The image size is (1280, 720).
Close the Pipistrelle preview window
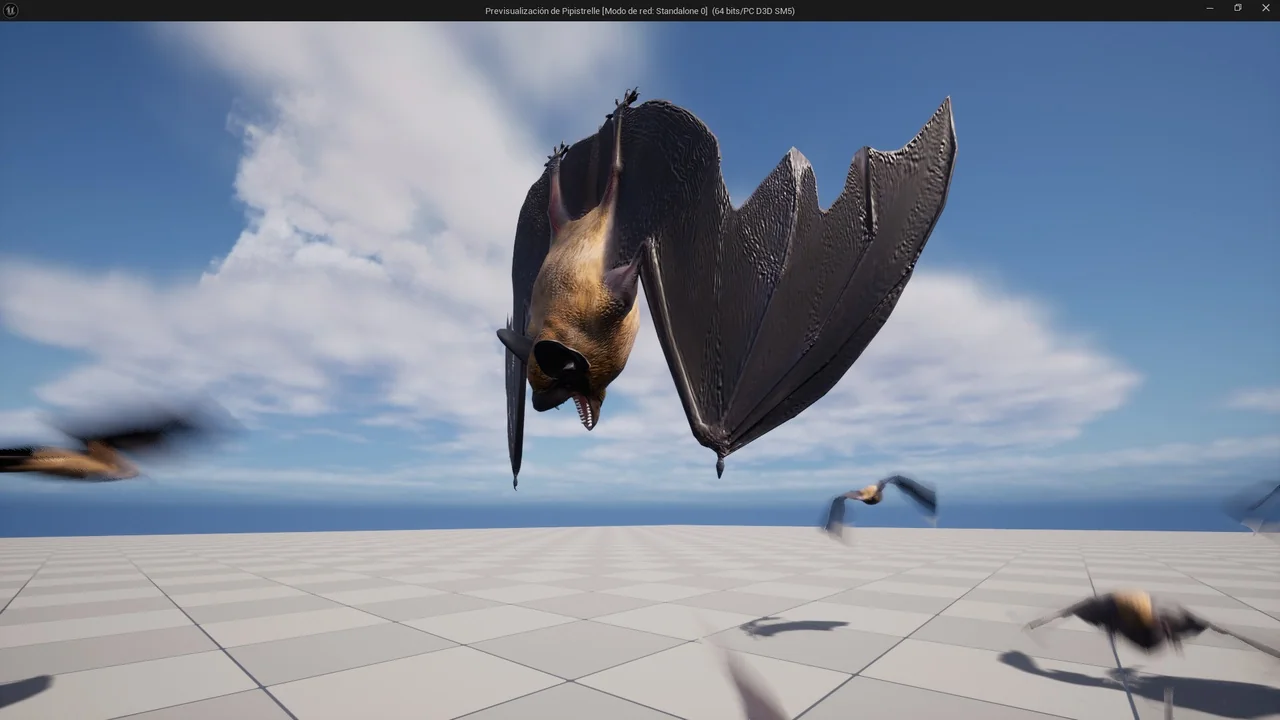(1265, 9)
